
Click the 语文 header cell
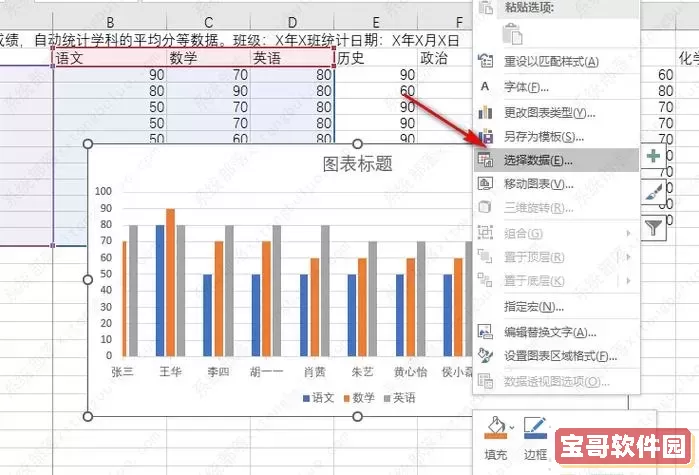pyautogui.click(x=110, y=58)
